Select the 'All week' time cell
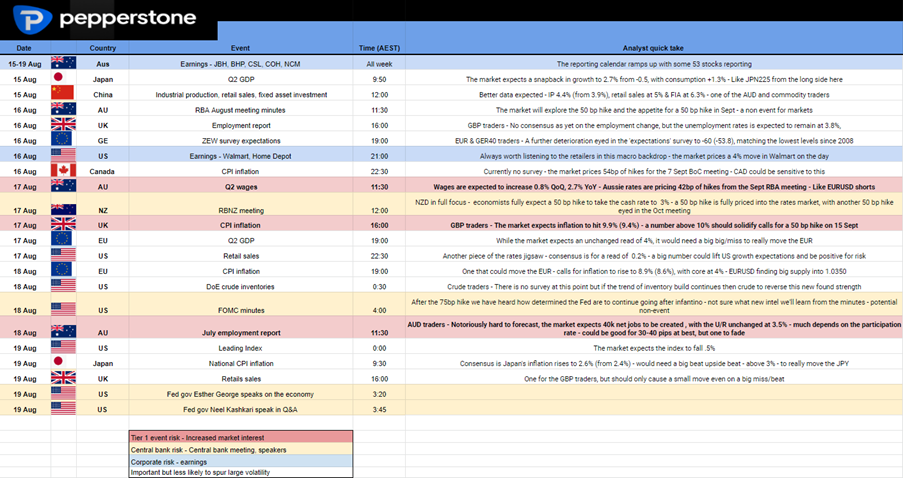 point(379,64)
